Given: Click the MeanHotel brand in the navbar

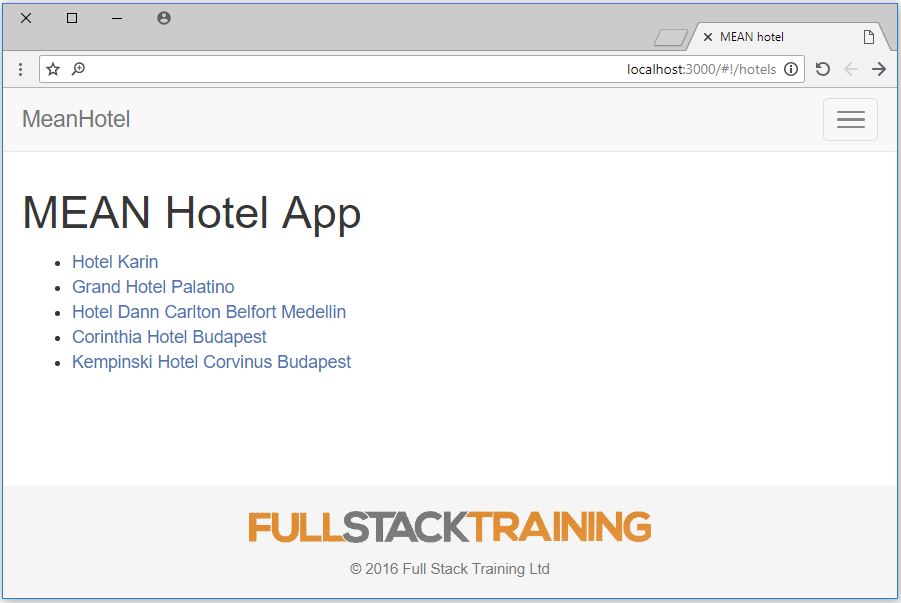Looking at the screenshot, I should tap(75, 119).
